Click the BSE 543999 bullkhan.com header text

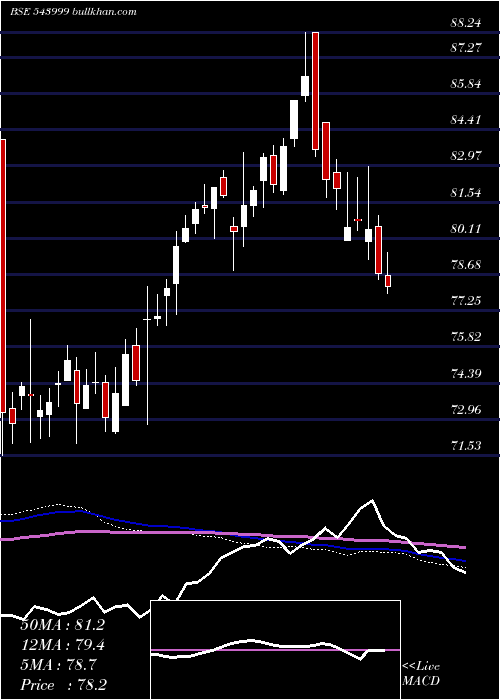pos(73,12)
